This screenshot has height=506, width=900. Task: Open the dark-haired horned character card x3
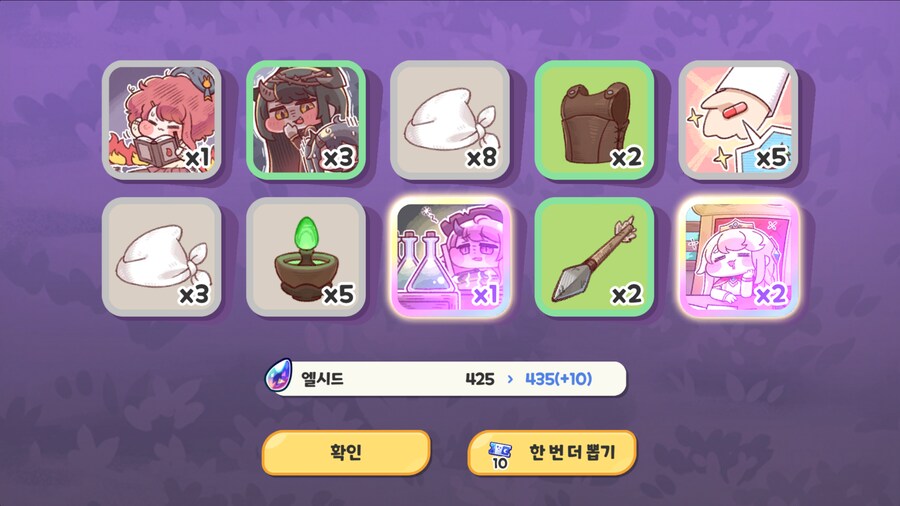point(306,120)
